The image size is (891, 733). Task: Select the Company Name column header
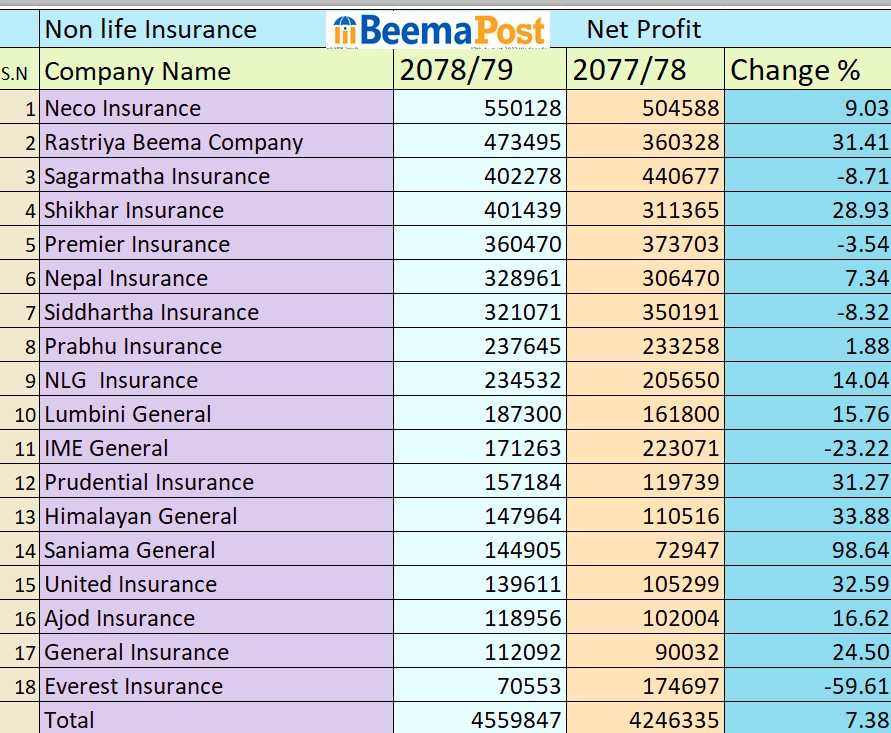(138, 71)
